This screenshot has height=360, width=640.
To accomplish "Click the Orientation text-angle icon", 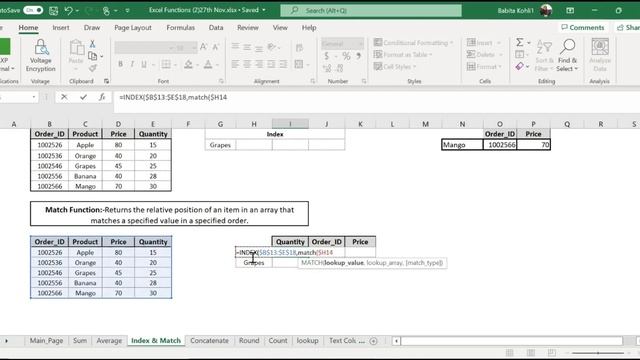I will pos(272,47).
